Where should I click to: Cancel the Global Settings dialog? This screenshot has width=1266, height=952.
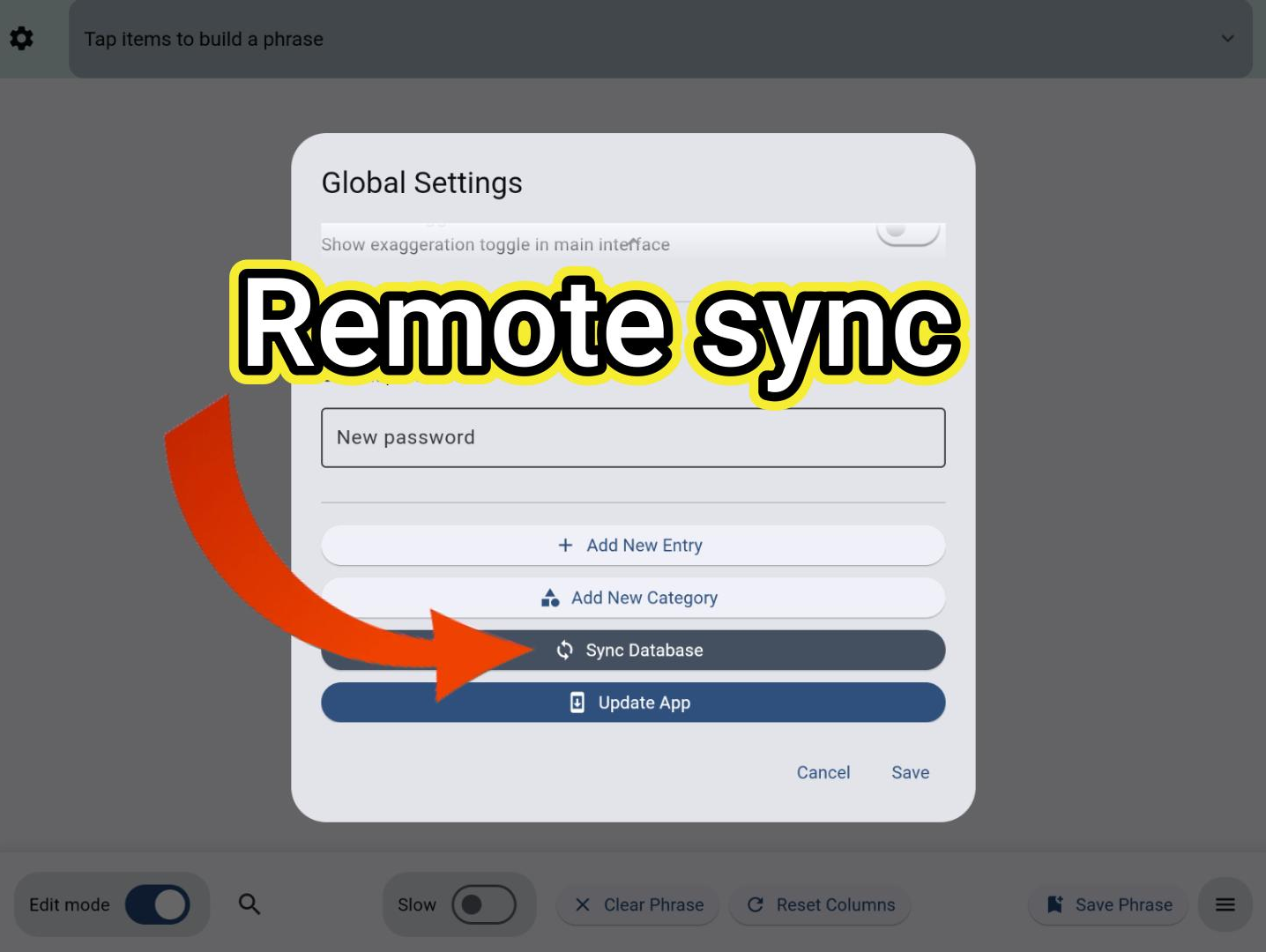(823, 772)
